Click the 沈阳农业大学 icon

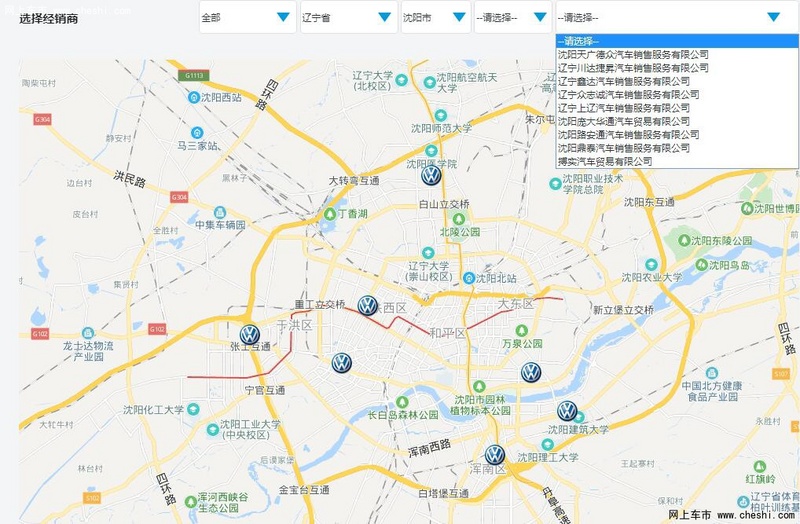651,265
